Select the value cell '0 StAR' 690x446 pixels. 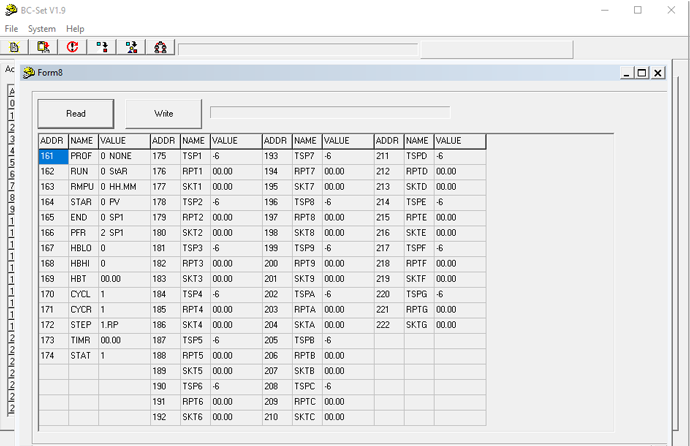pyautogui.click(x=124, y=172)
